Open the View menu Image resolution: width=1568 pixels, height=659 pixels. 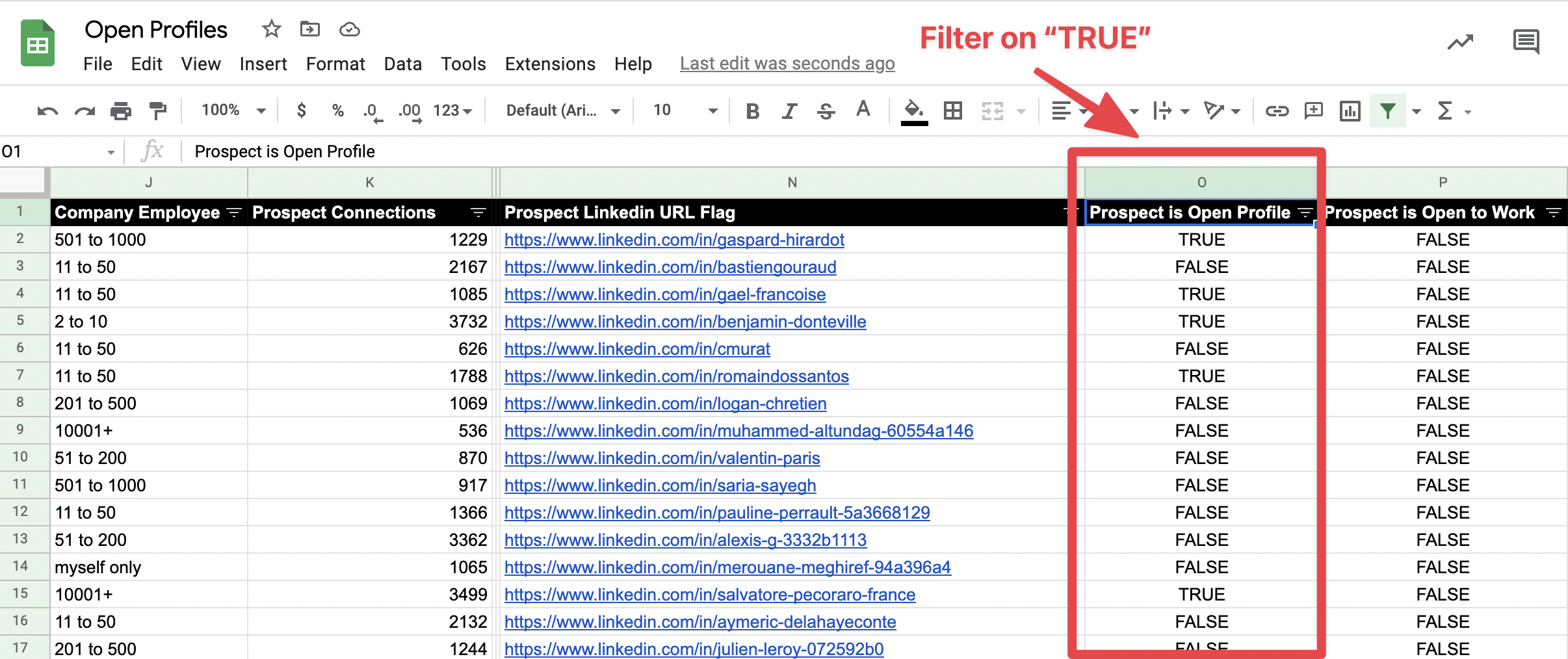[x=201, y=64]
